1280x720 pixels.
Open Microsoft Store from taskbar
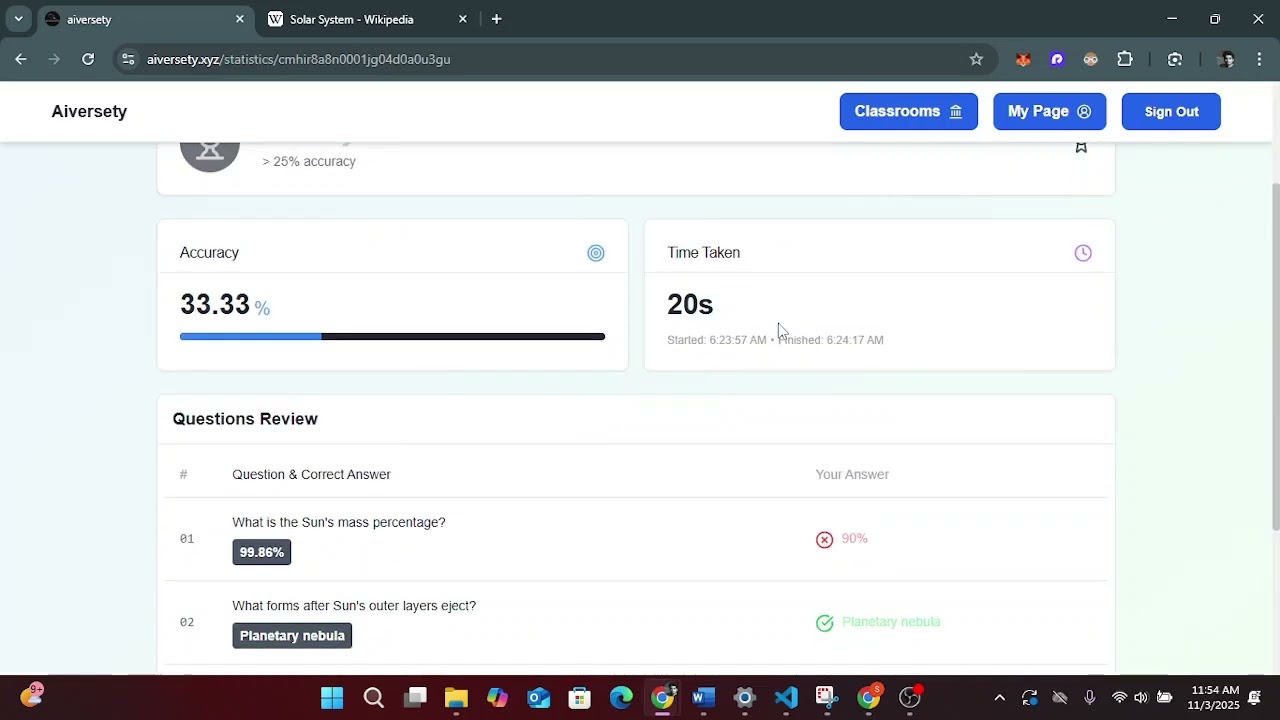(580, 697)
